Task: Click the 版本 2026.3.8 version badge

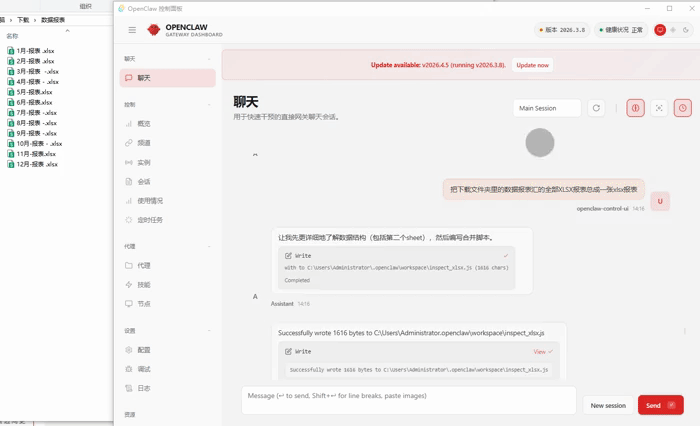Action: pyautogui.click(x=562, y=30)
